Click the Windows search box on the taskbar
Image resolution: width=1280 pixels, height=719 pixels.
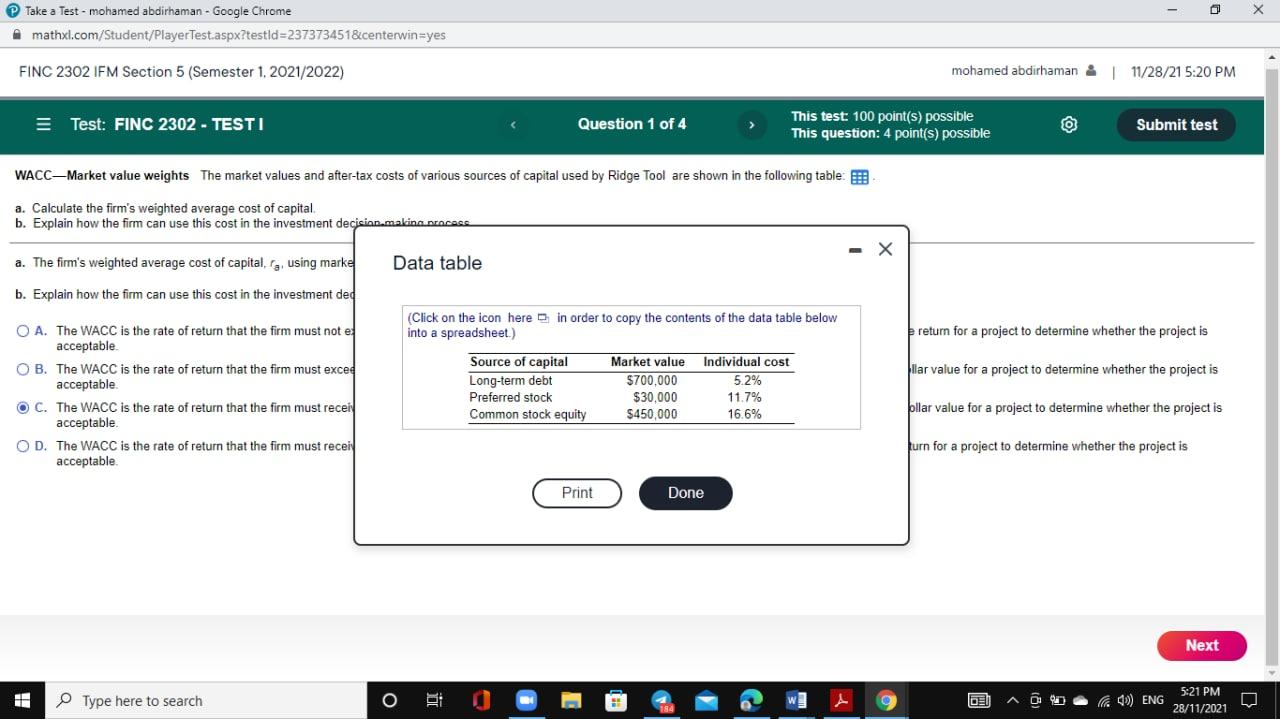pos(205,701)
